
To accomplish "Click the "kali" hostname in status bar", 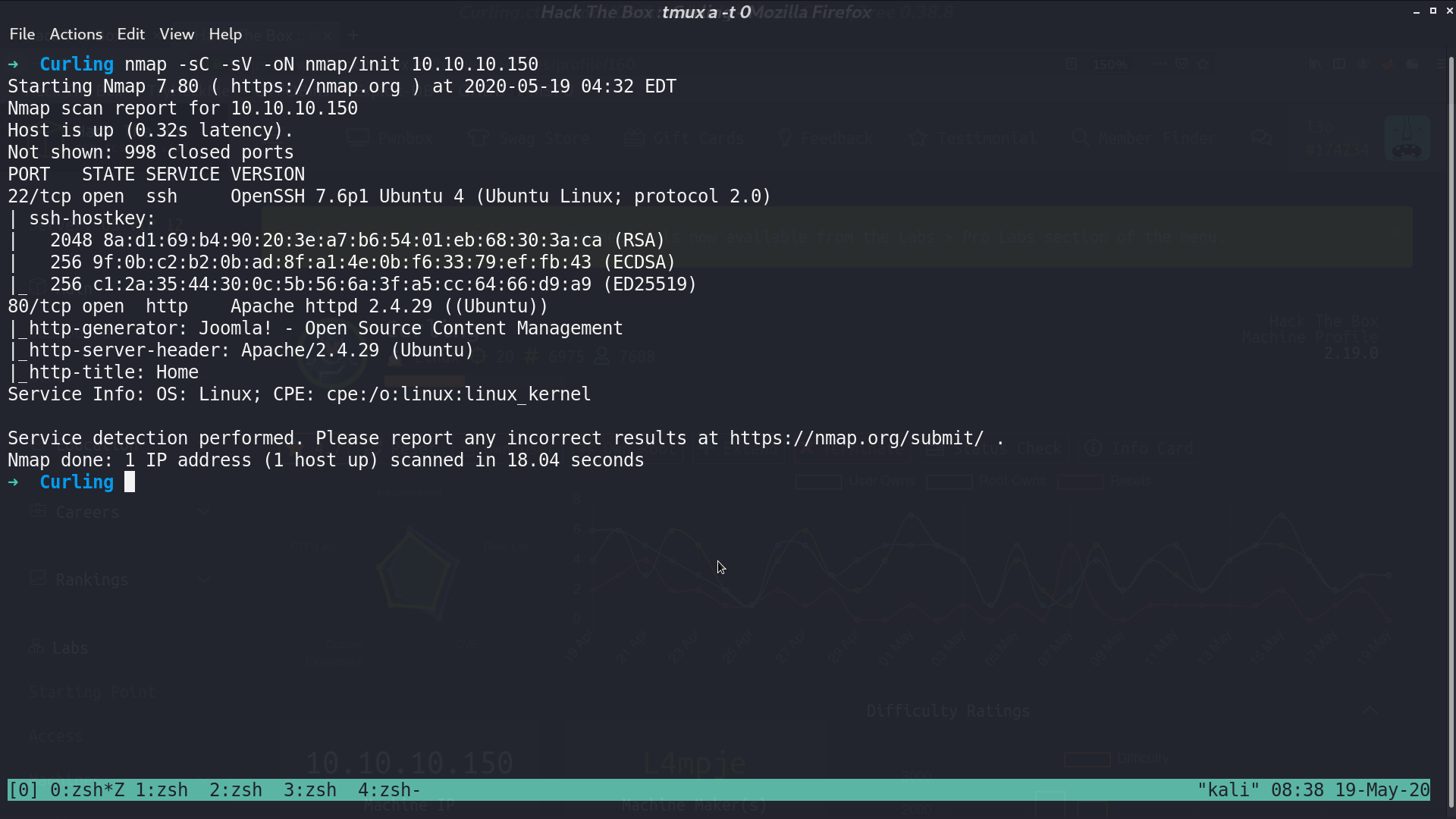I will coord(1228,790).
